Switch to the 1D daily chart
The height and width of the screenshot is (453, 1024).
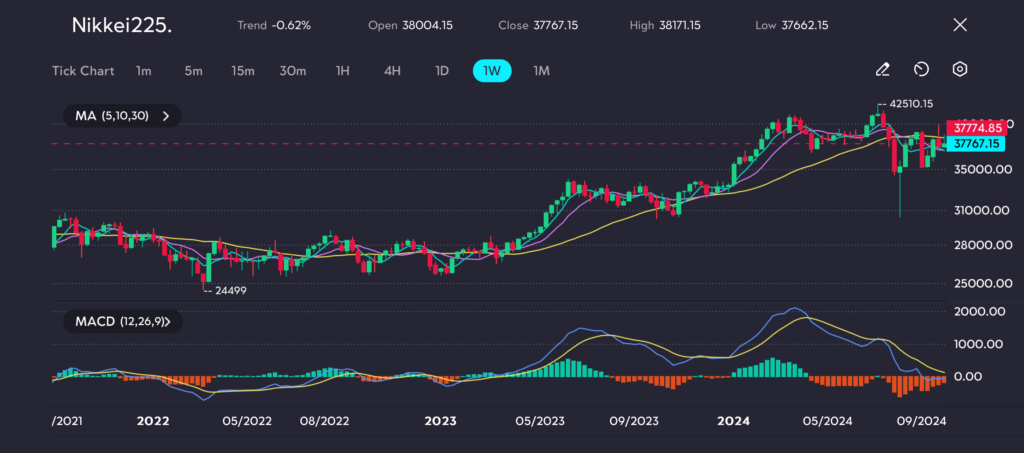coord(442,71)
